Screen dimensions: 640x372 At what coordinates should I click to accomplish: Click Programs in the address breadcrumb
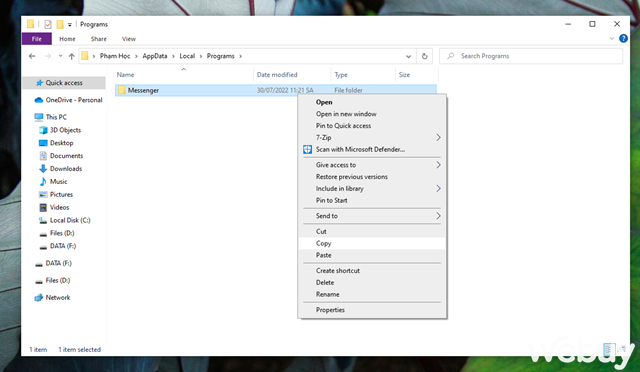click(x=220, y=56)
